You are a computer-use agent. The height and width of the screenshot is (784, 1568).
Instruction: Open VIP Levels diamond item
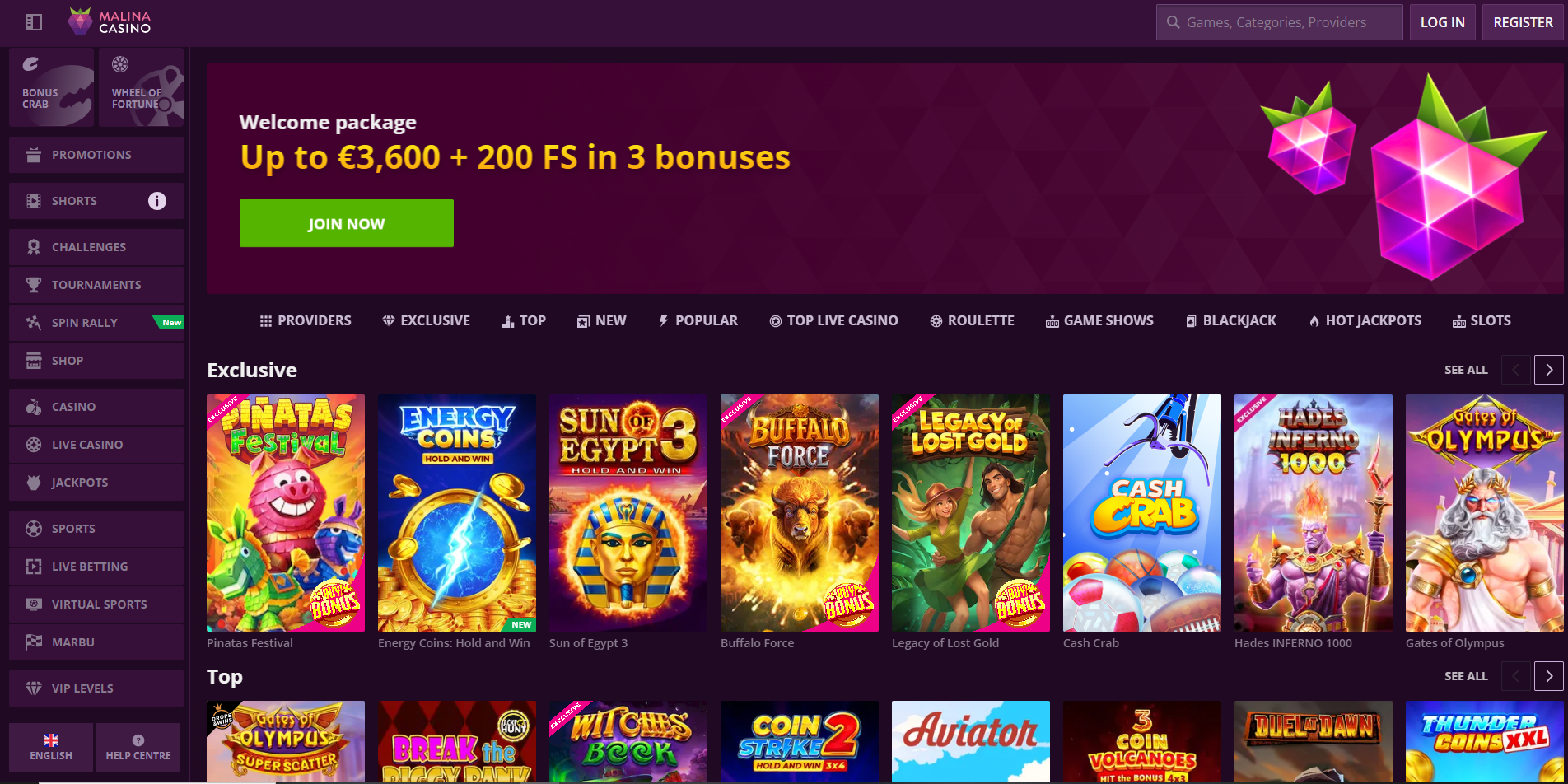click(96, 688)
